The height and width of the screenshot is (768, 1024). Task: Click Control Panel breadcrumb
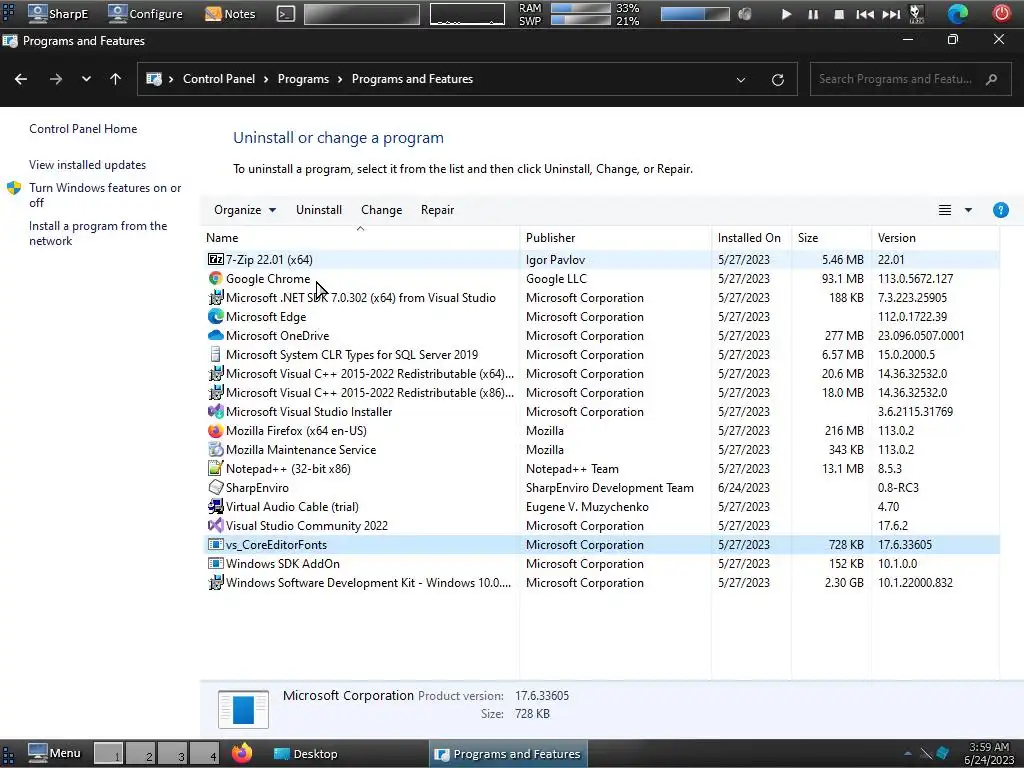pyautogui.click(x=219, y=79)
